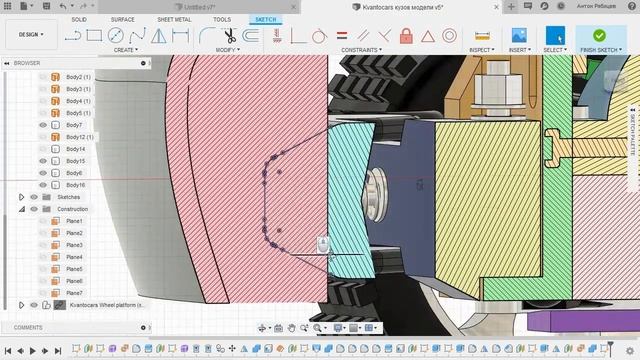Toggle visibility of Body16
This screenshot has width=640, height=360.
click(43, 185)
